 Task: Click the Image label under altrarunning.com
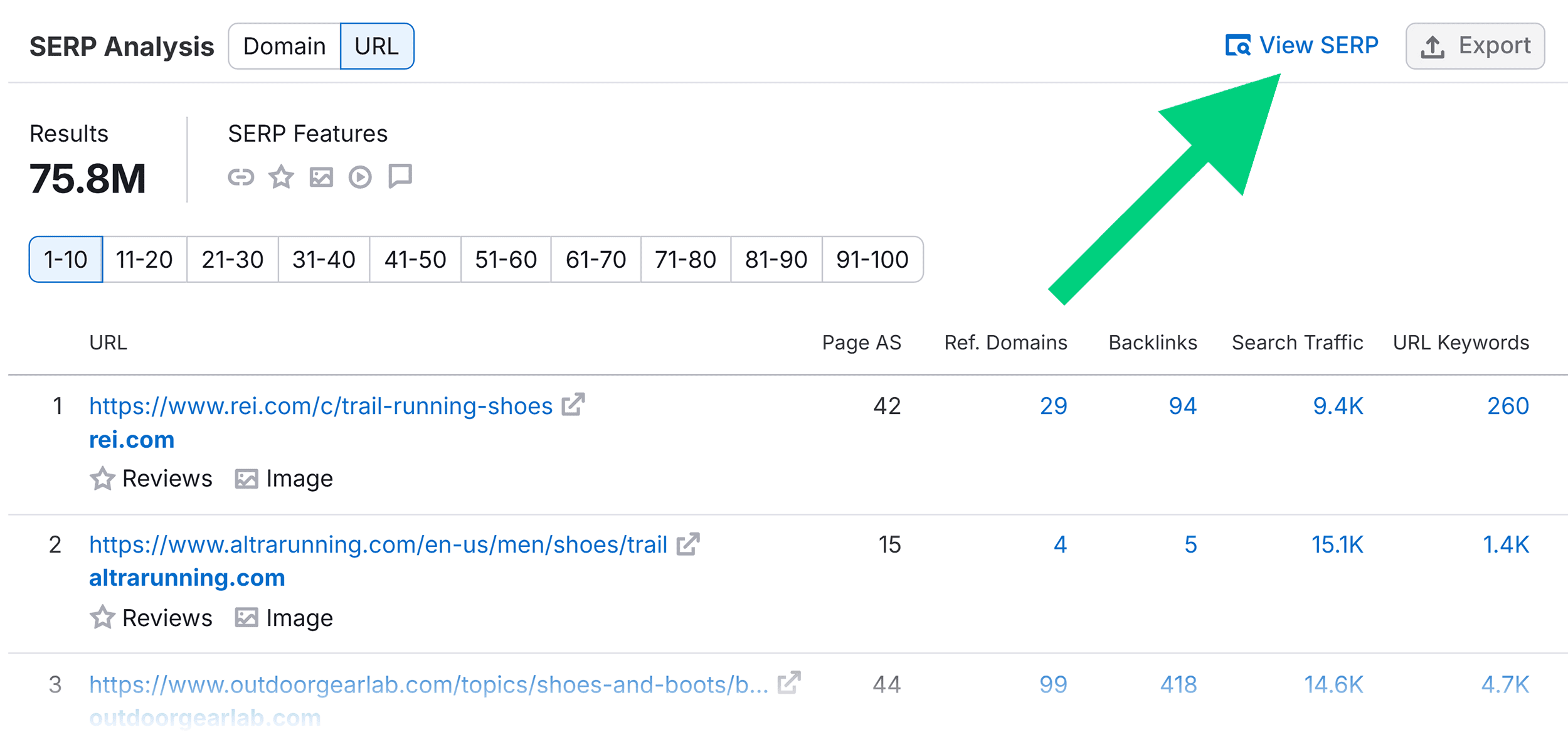click(300, 618)
